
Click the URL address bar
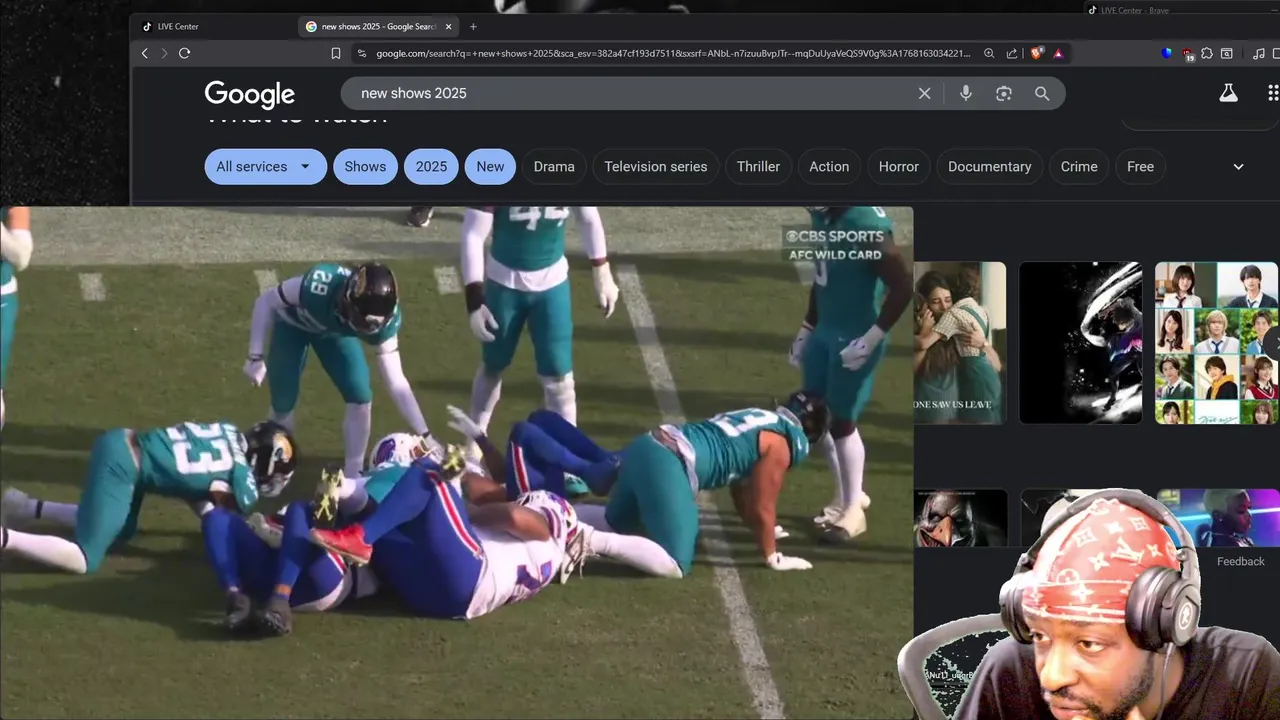click(x=672, y=53)
